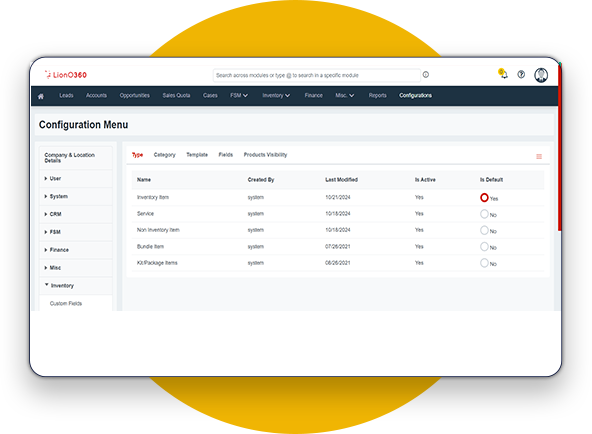
Task: Expand the User section in sidebar
Action: pyautogui.click(x=76, y=179)
